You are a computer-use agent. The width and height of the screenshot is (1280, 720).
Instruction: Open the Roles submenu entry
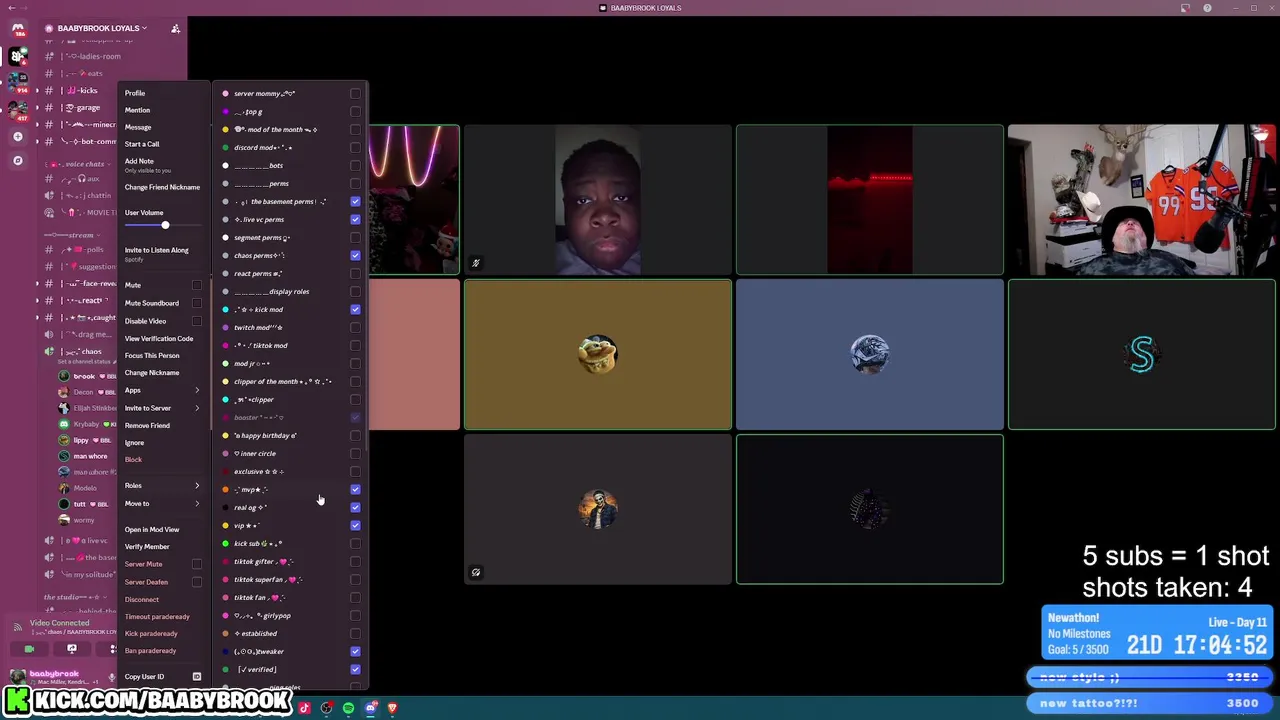[162, 485]
